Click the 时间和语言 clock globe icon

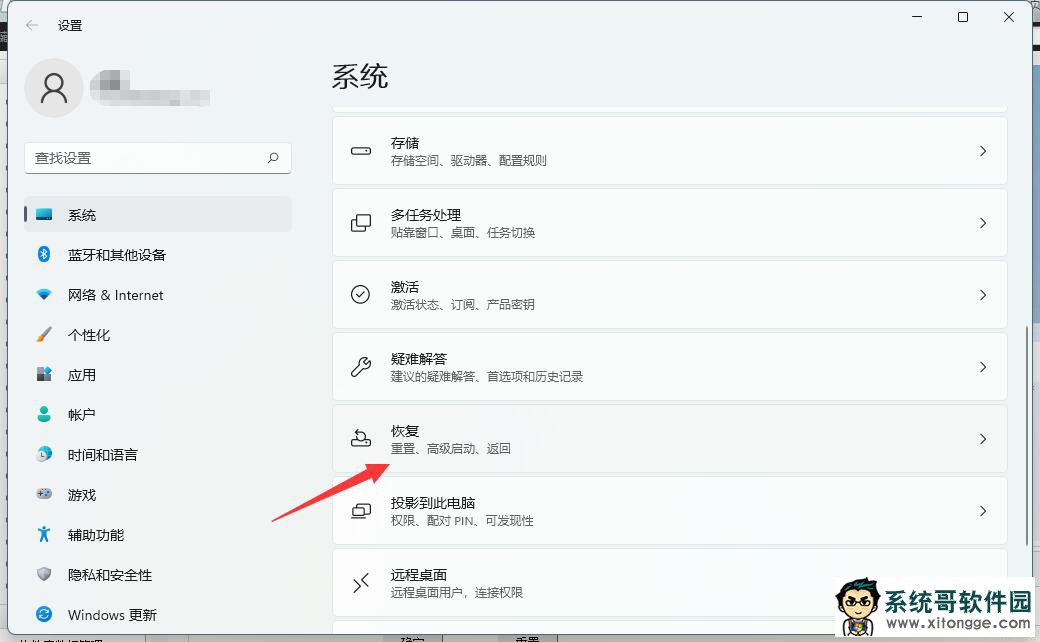[44, 454]
